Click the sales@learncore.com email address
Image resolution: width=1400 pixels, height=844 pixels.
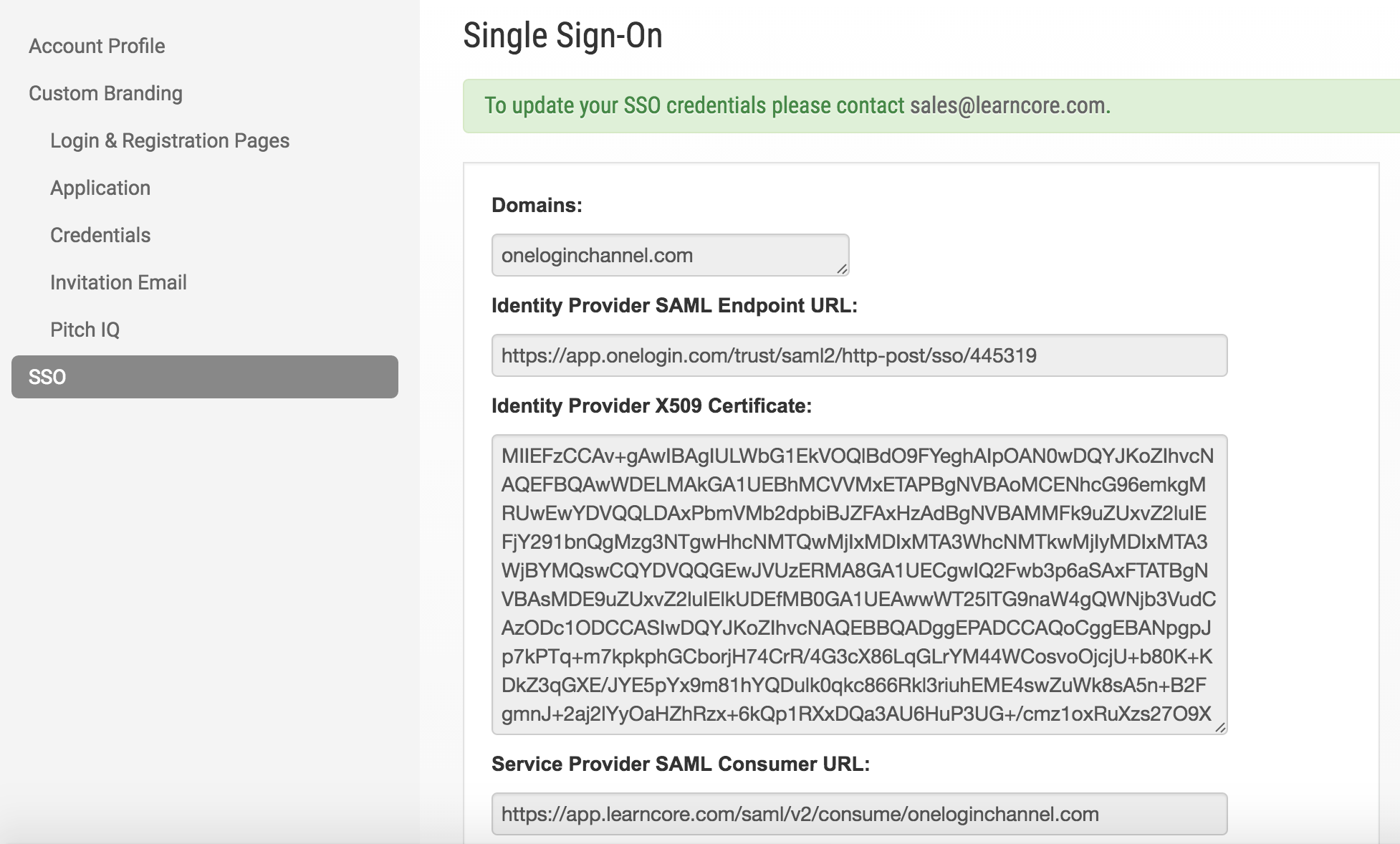tap(1010, 106)
